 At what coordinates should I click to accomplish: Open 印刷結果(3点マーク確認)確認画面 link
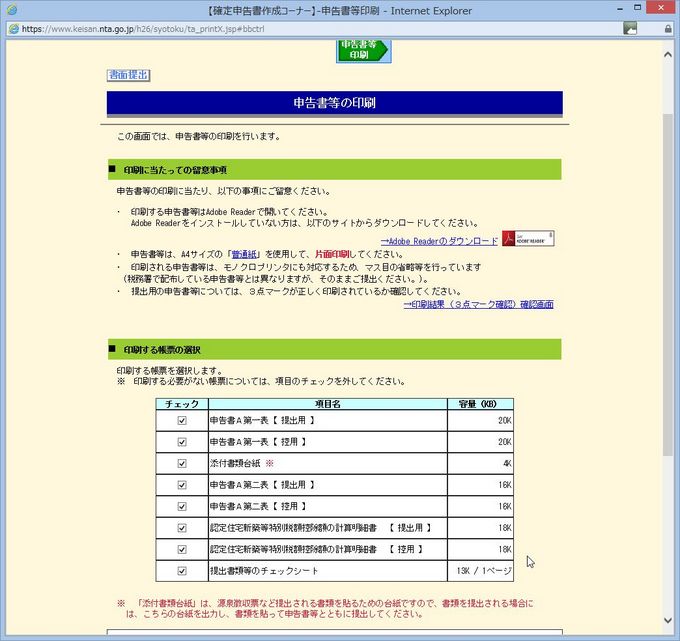[x=478, y=304]
